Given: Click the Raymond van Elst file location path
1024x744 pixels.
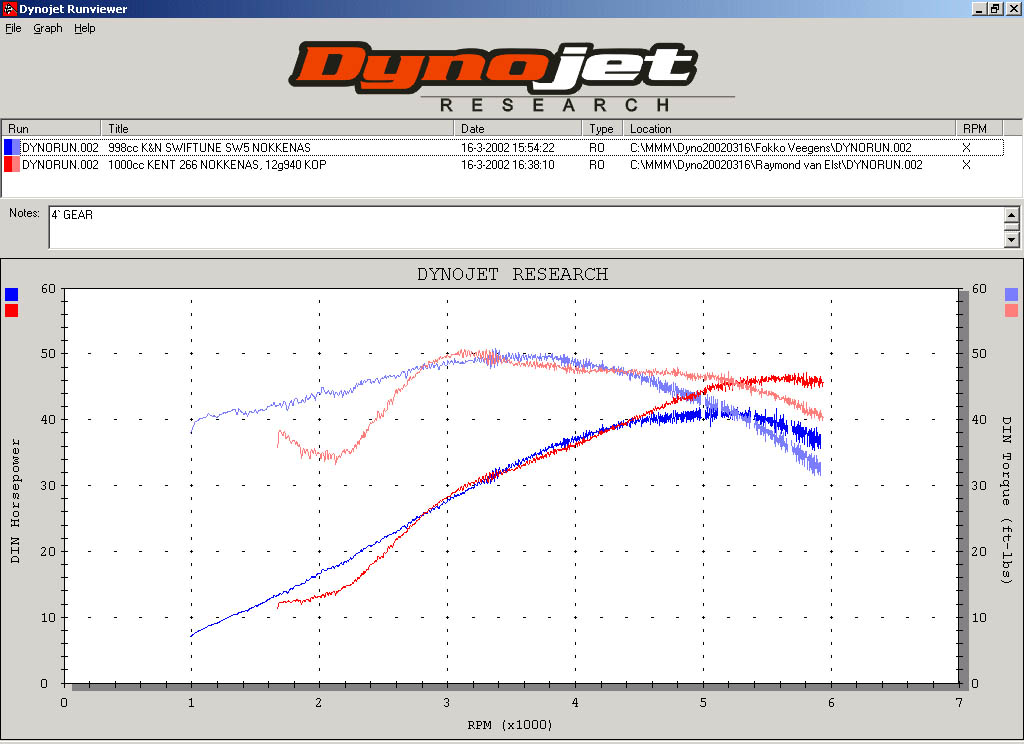Looking at the screenshot, I should (776, 165).
